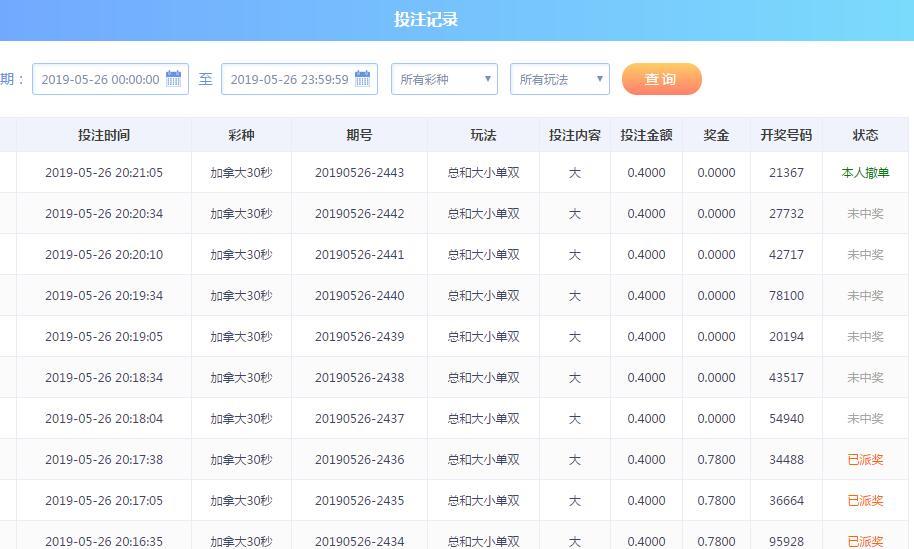Select issue number 20190526-2440
This screenshot has width=914, height=549.
(x=360, y=295)
